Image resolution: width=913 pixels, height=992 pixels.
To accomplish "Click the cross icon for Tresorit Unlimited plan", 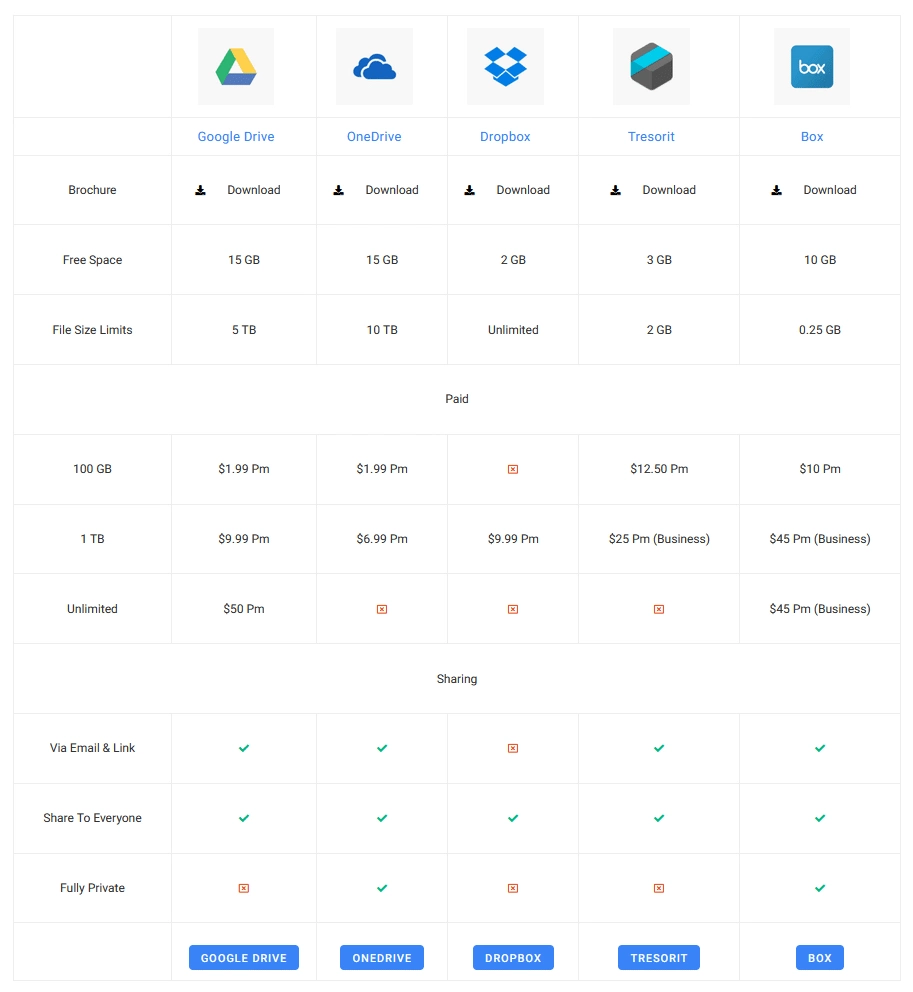I will (x=658, y=608).
